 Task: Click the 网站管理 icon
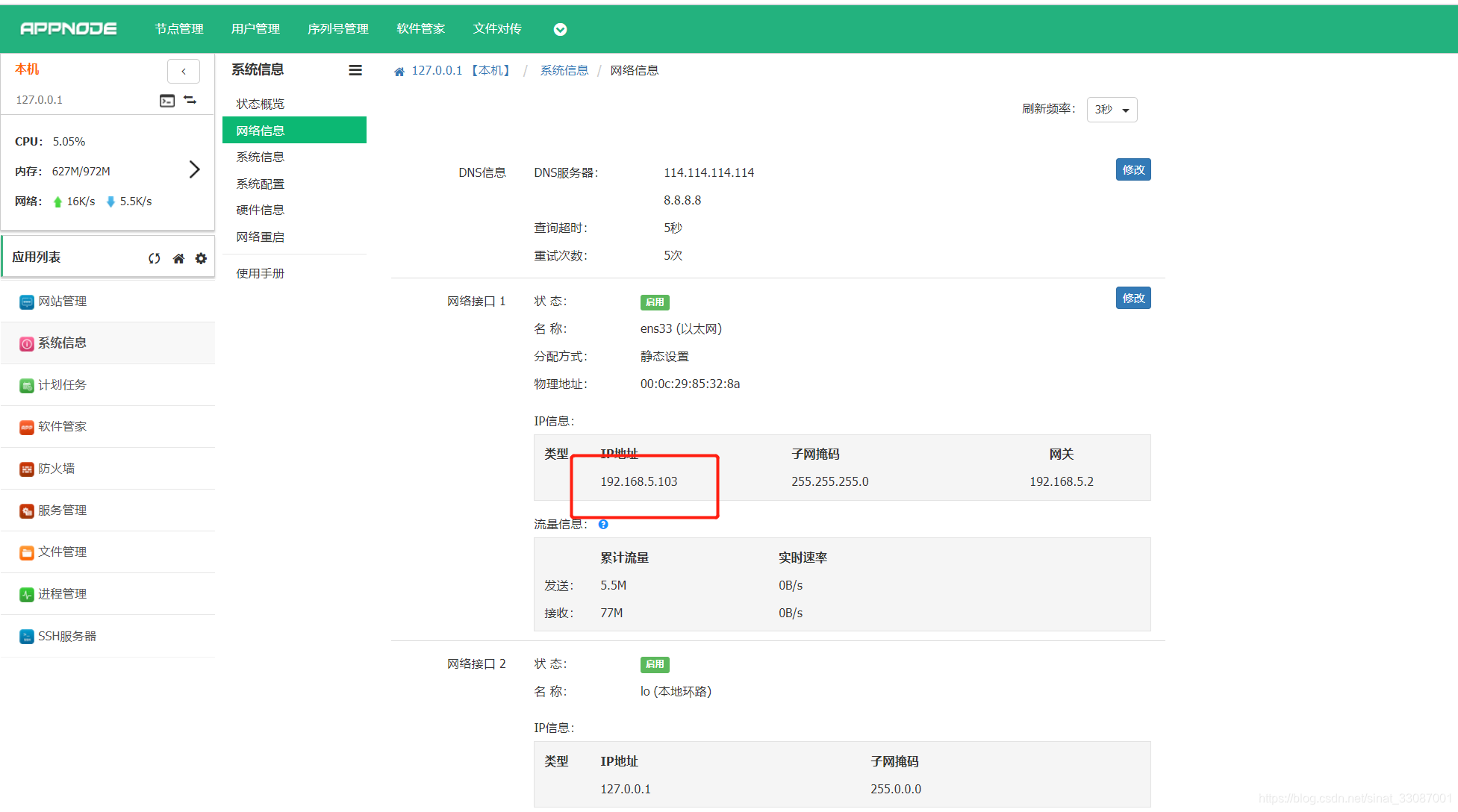pos(27,302)
